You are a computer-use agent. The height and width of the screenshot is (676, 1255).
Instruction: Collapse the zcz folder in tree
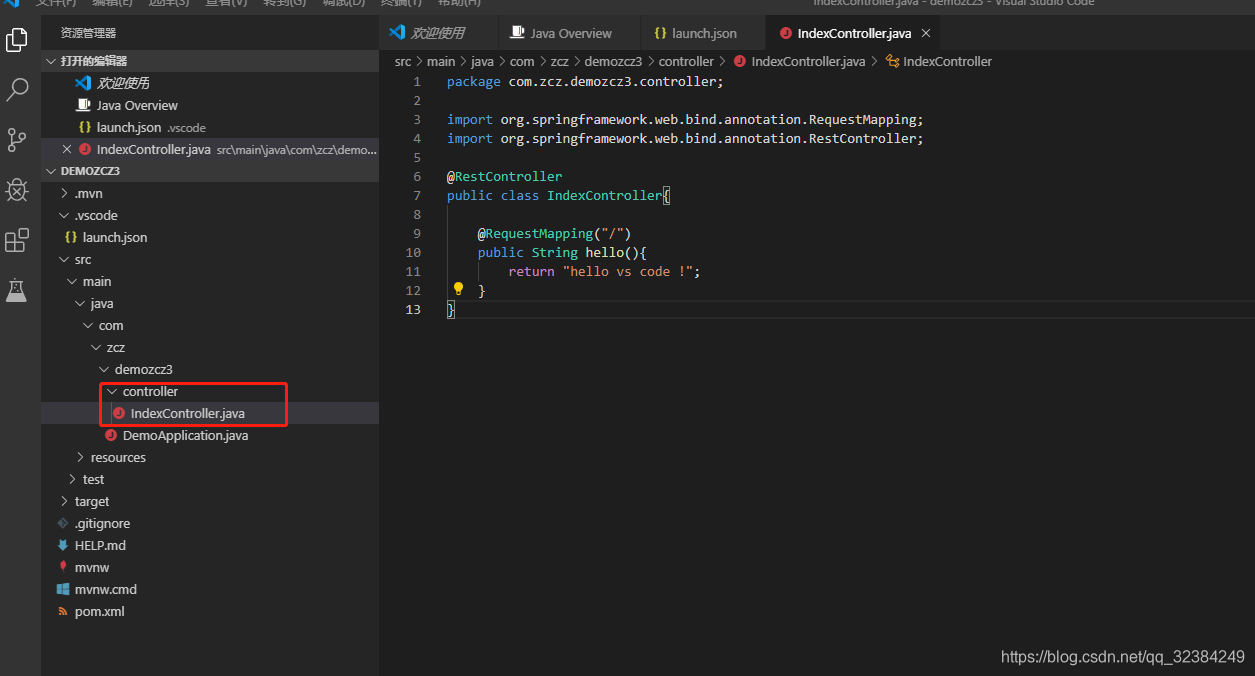tap(210, 347)
